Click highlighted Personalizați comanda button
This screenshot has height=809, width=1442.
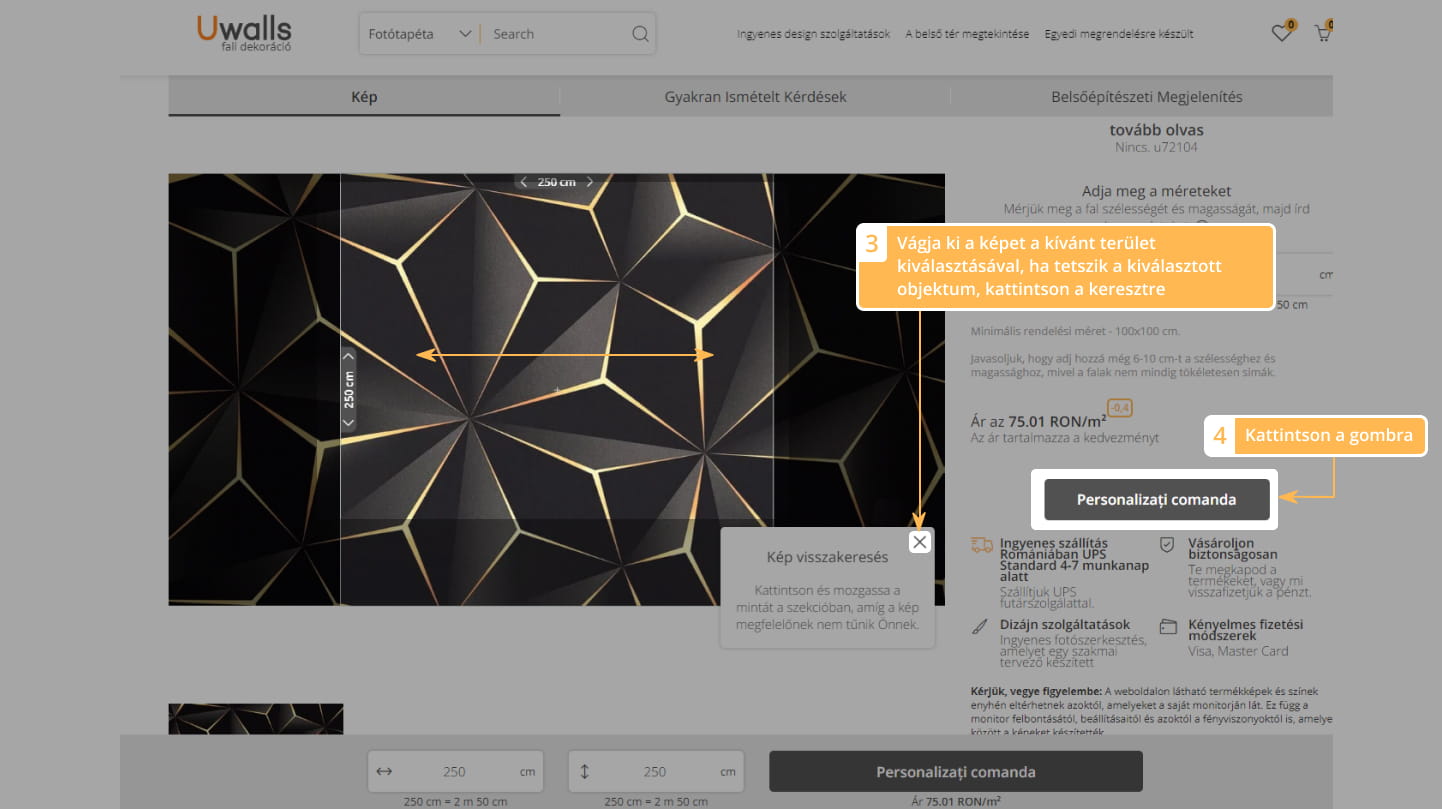(1156, 500)
